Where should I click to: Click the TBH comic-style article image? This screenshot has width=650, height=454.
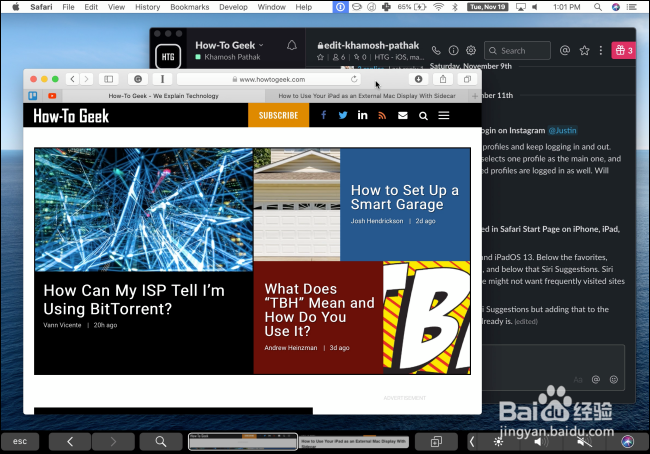(x=427, y=317)
